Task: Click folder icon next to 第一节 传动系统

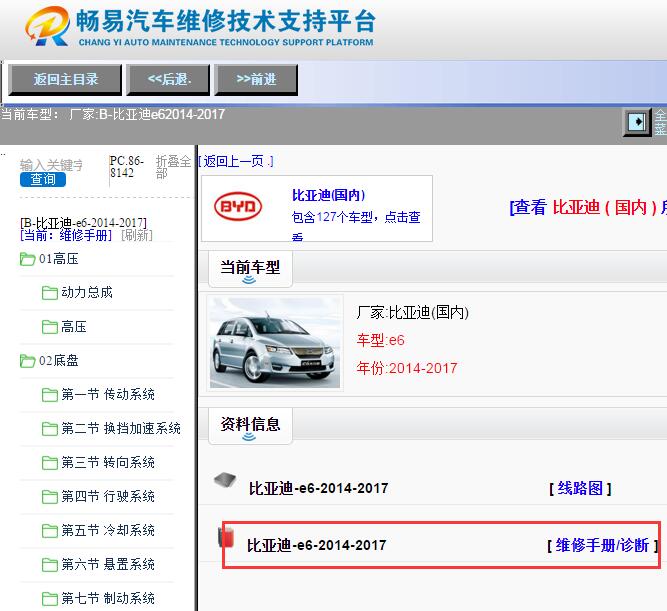Action: coord(50,395)
